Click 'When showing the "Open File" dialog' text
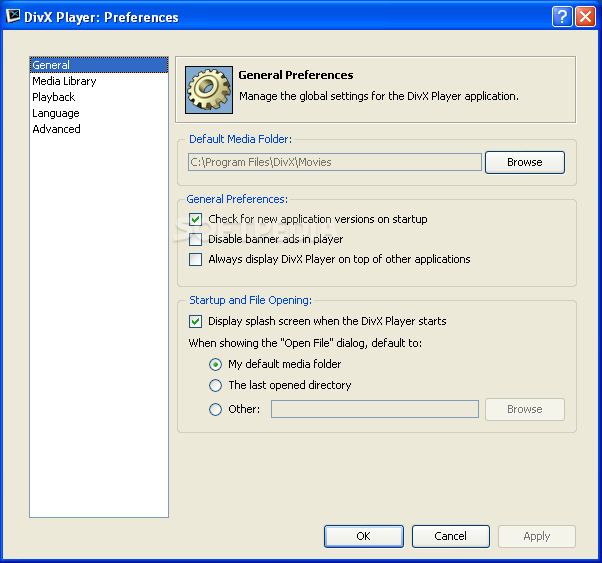 (305, 343)
